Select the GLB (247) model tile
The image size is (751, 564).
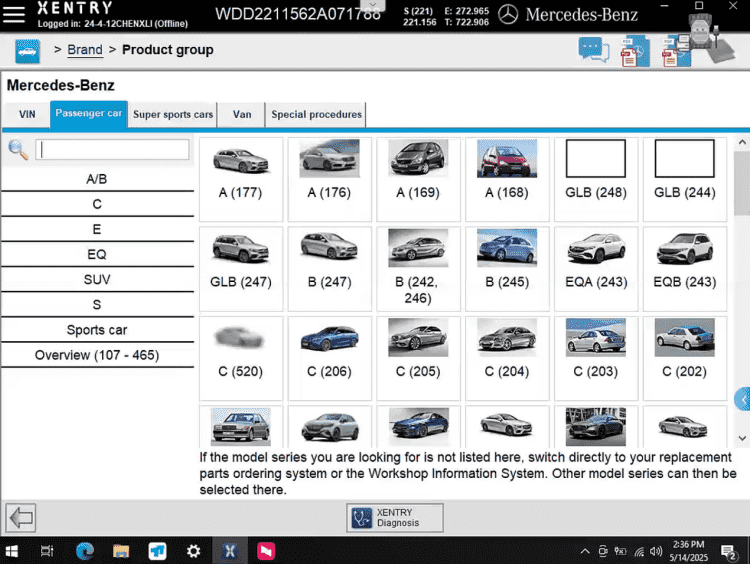click(x=241, y=269)
